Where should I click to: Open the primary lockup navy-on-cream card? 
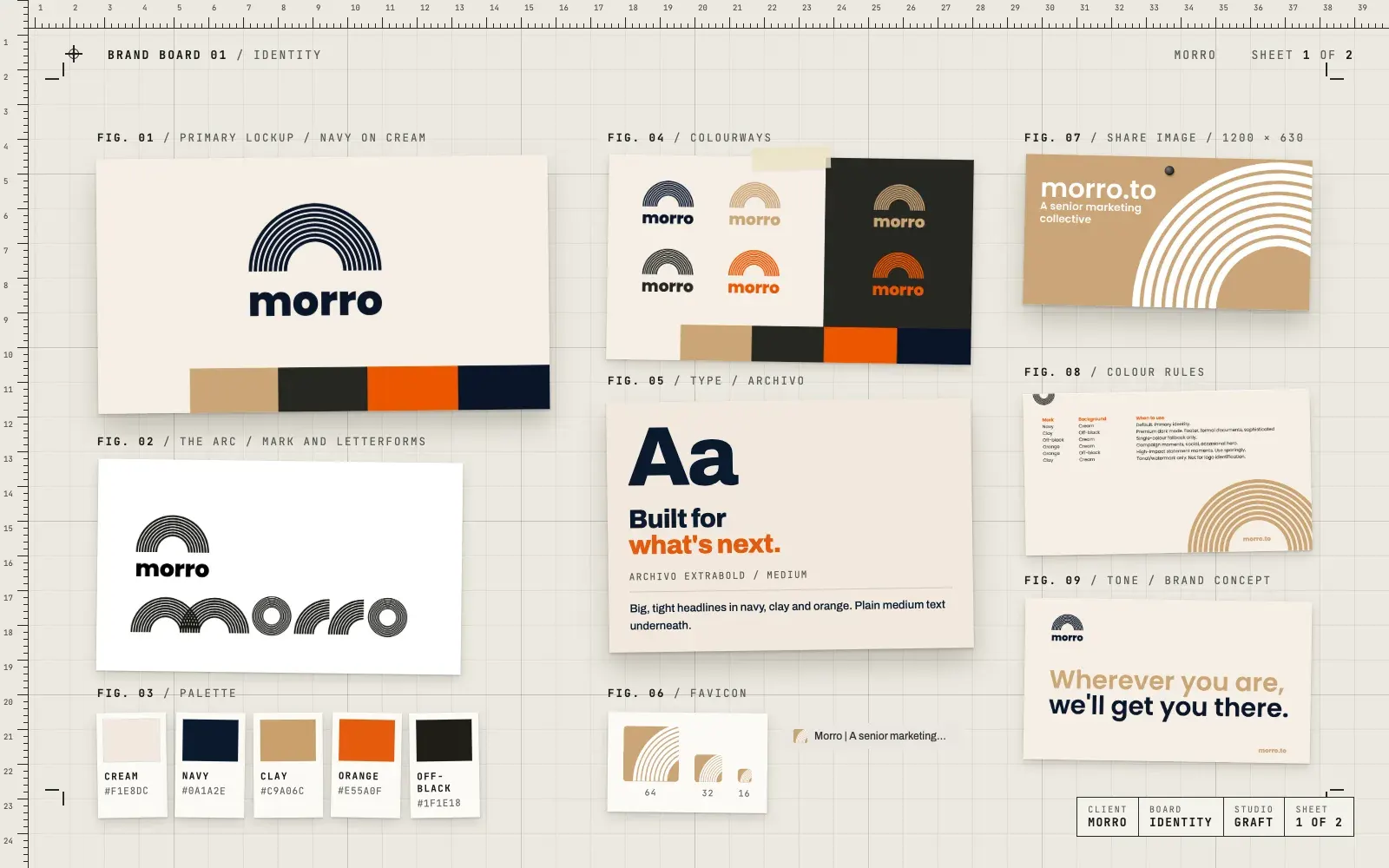[323, 284]
